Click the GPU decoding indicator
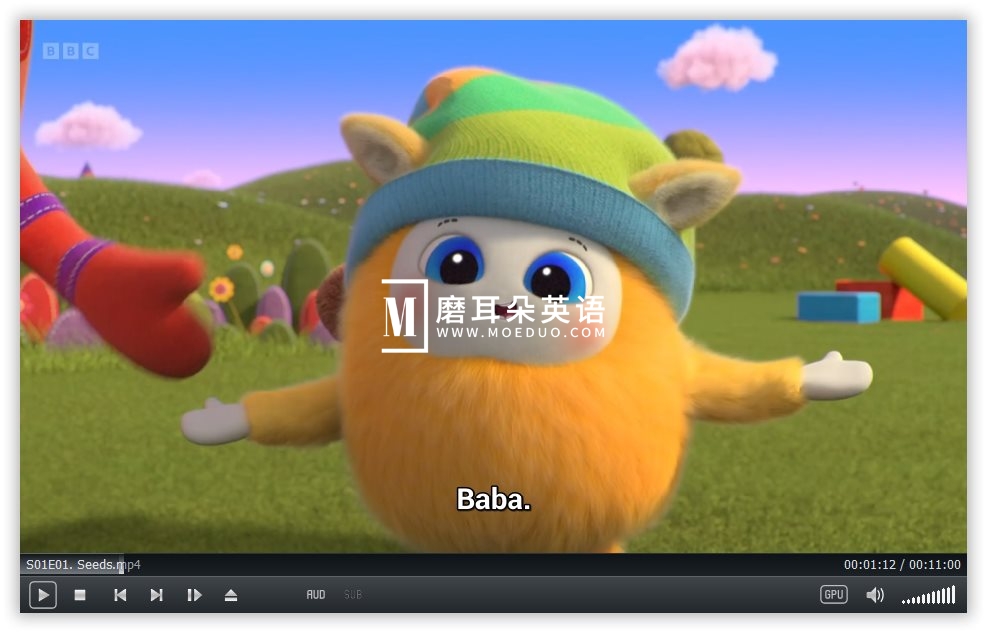The width and height of the screenshot is (987, 633). 833,594
